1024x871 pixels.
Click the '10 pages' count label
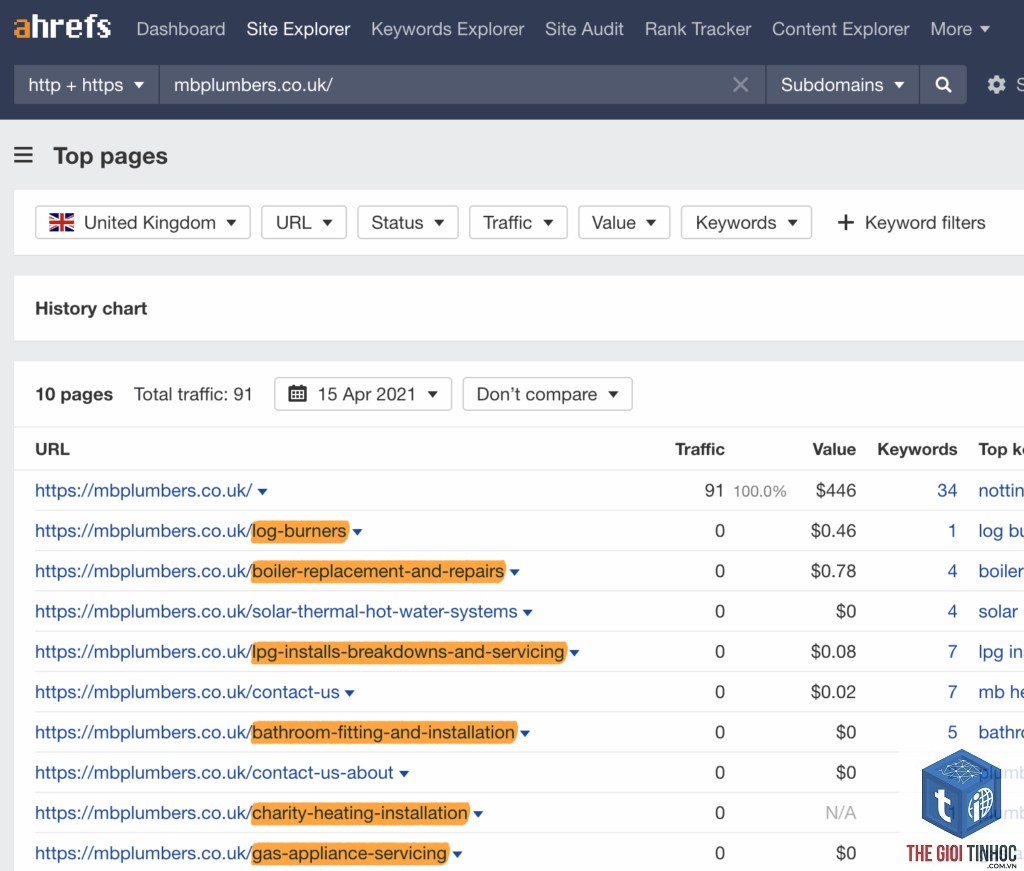click(x=74, y=394)
